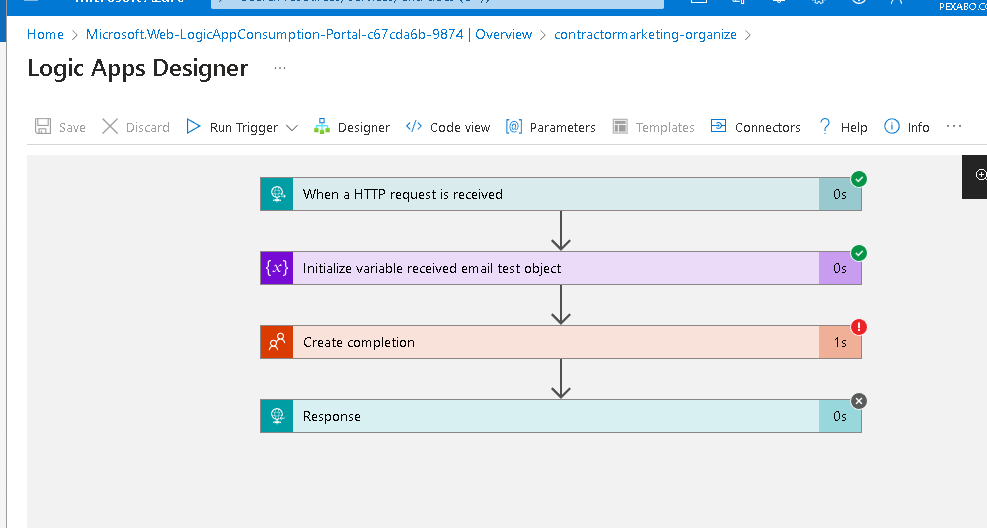Expand the Run Trigger dropdown arrow
The width and height of the screenshot is (987, 528).
coord(291,128)
